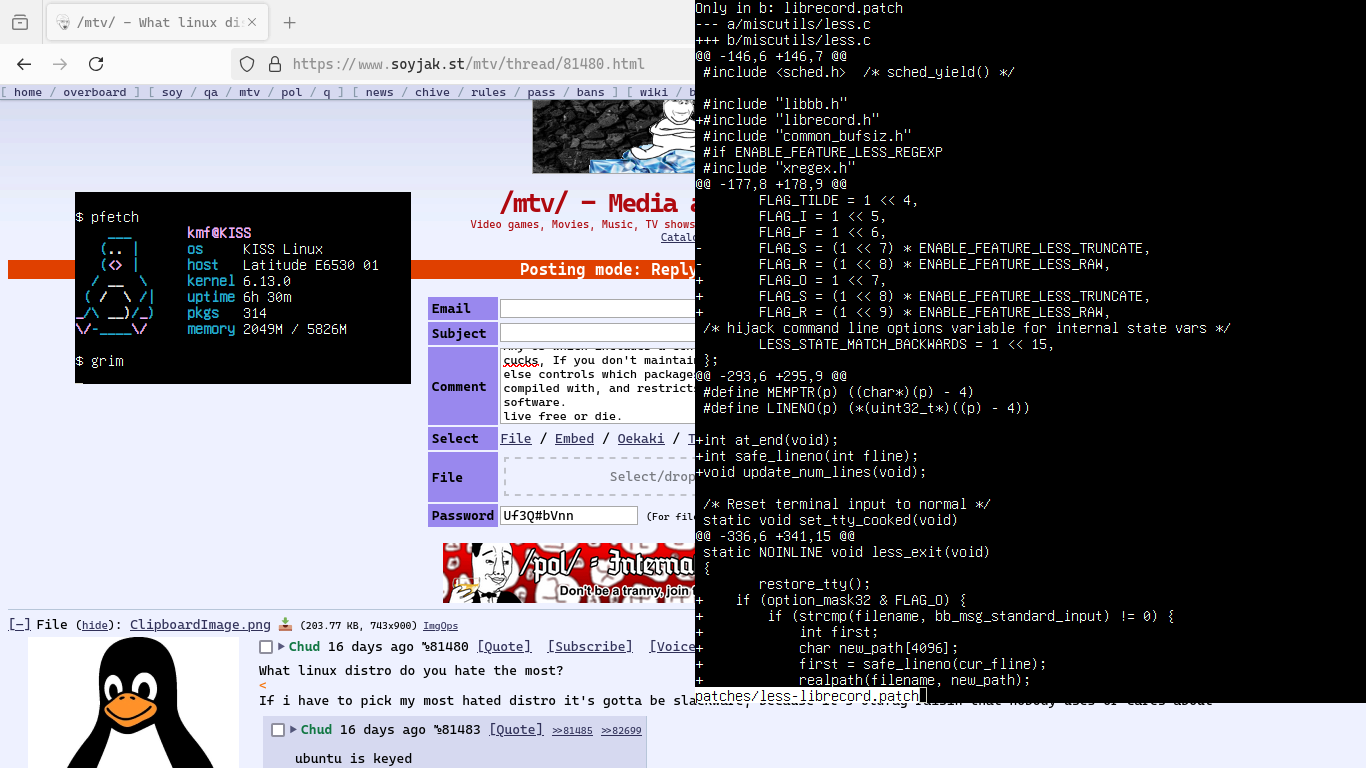Image resolution: width=1366 pixels, height=768 pixels.
Task: Choose the Embed upload option
Action: click(574, 438)
